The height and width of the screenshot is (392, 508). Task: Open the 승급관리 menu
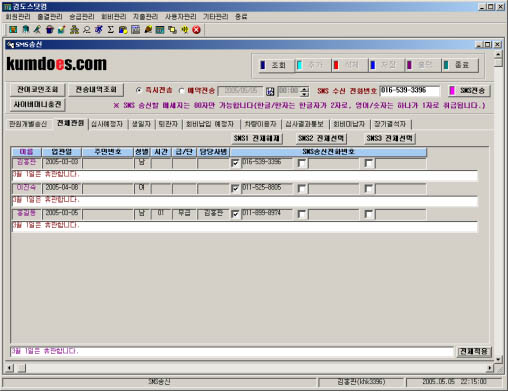[82, 17]
